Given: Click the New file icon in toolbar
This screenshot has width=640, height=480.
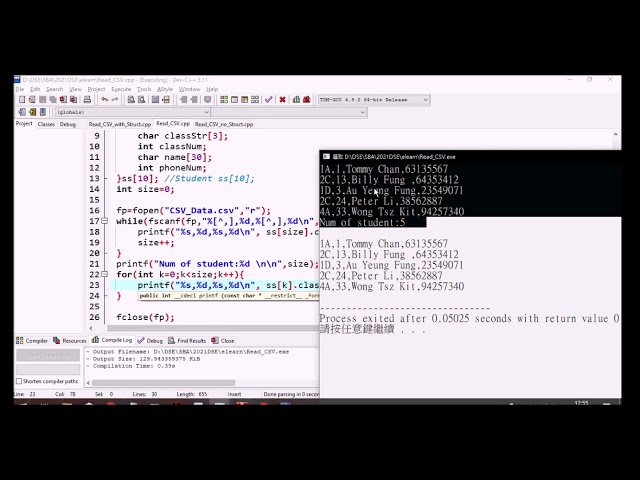Looking at the screenshot, I should pos(21,100).
